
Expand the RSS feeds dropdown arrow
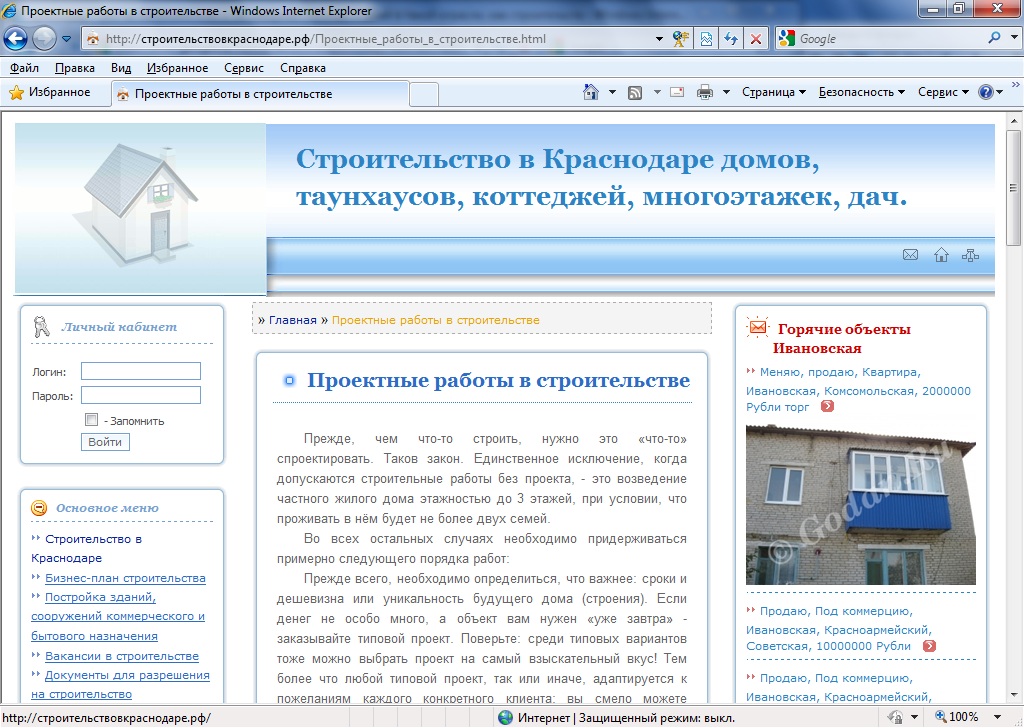tap(657, 92)
